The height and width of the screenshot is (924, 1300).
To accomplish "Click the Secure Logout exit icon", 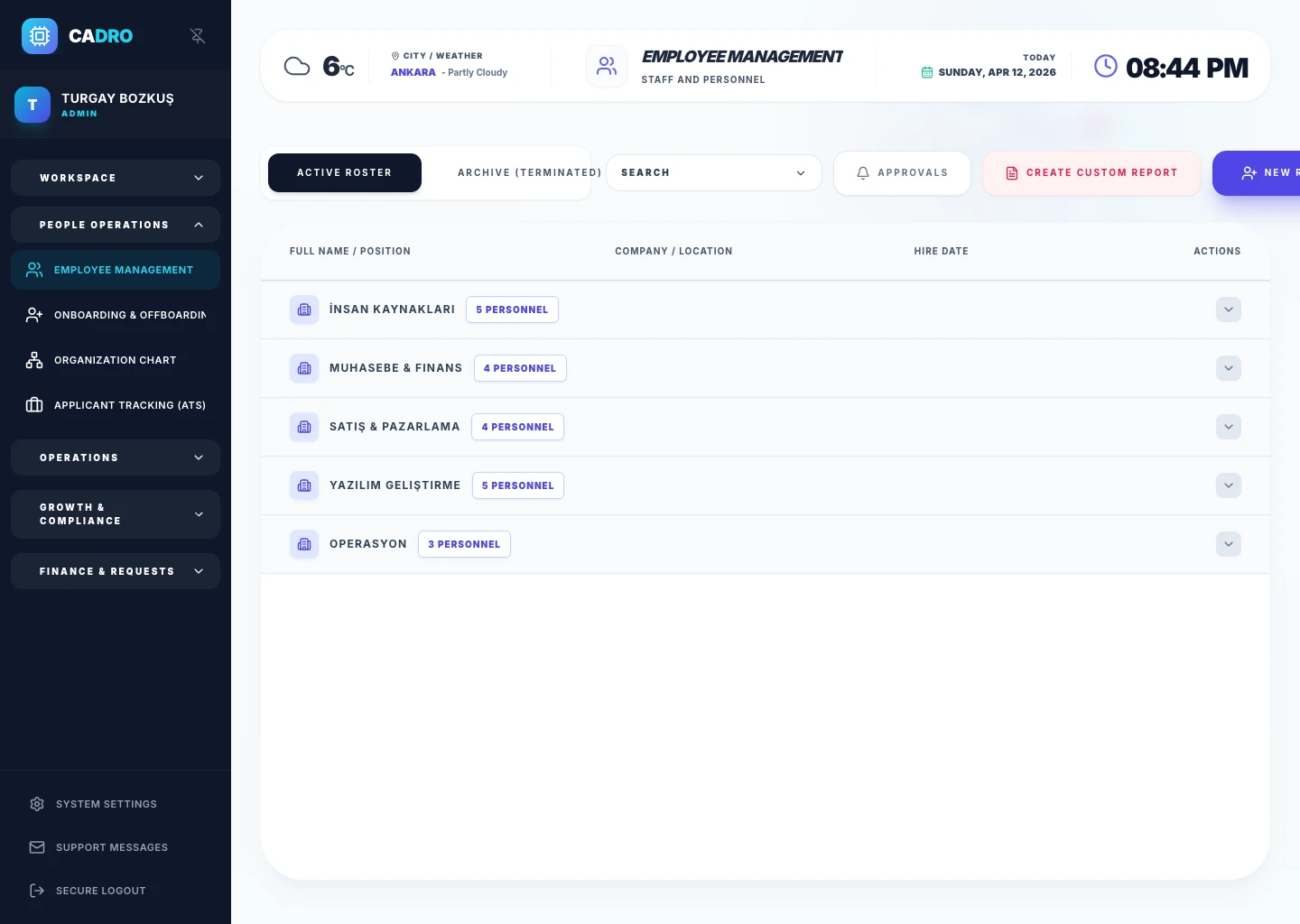I will point(37,891).
